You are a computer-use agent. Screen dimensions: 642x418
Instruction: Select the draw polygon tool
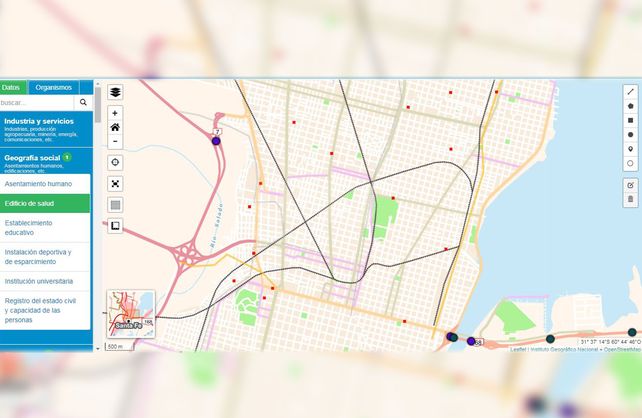[631, 106]
